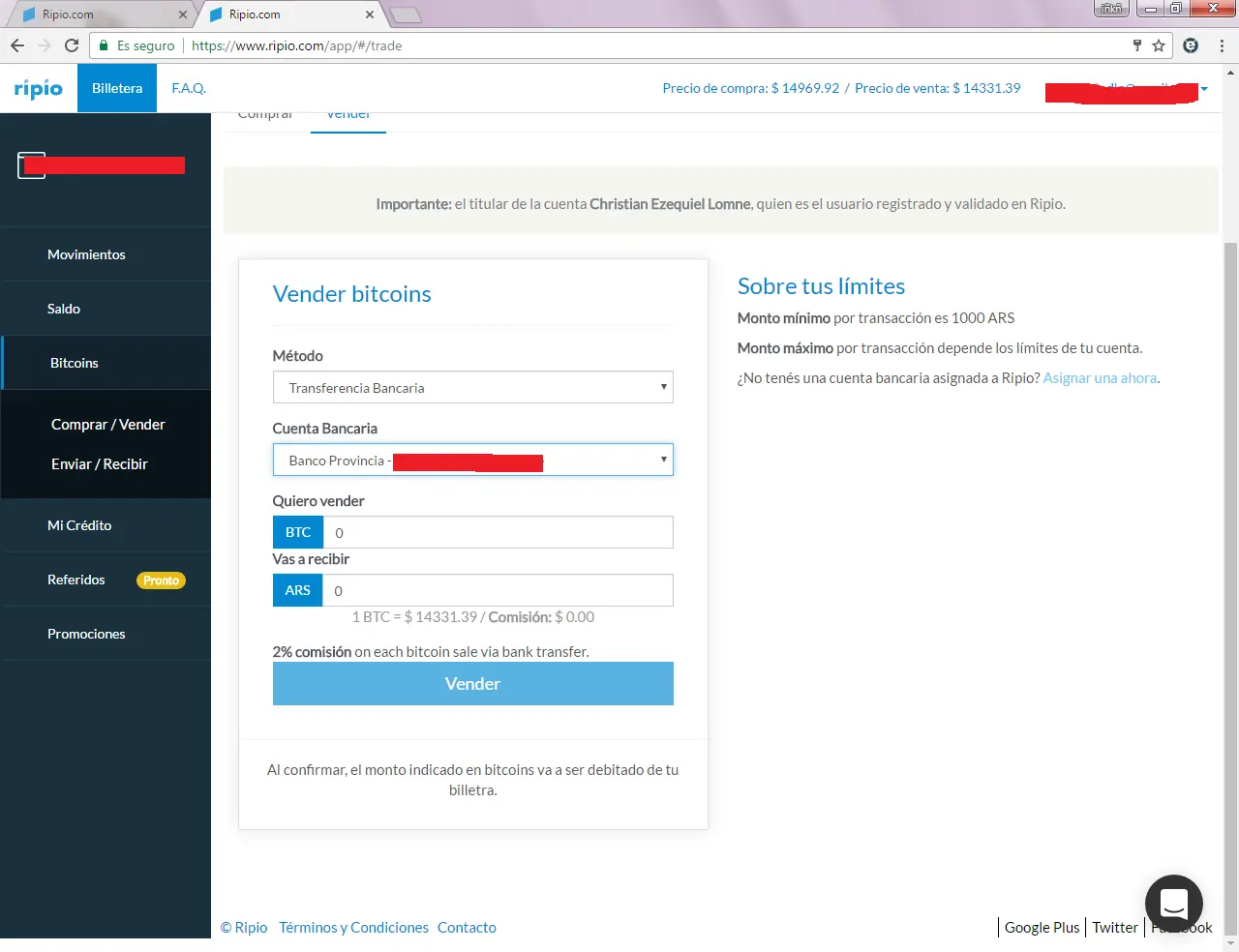Open Enviar / Recibir submenu item
Screen dimensions: 1239x952
(x=100, y=464)
